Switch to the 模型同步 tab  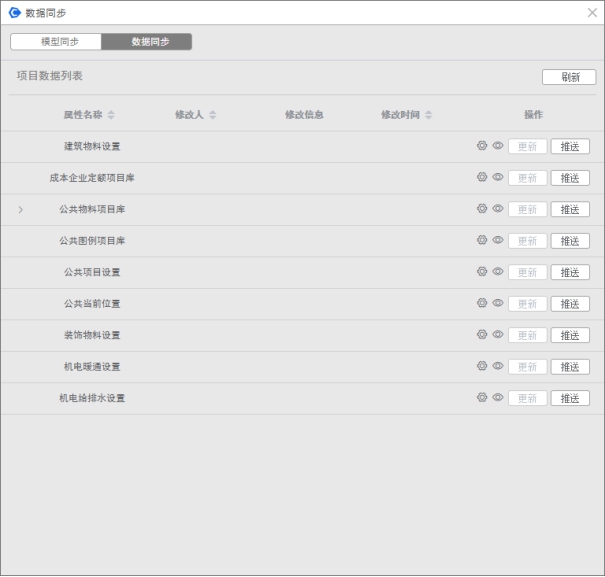tap(56, 42)
